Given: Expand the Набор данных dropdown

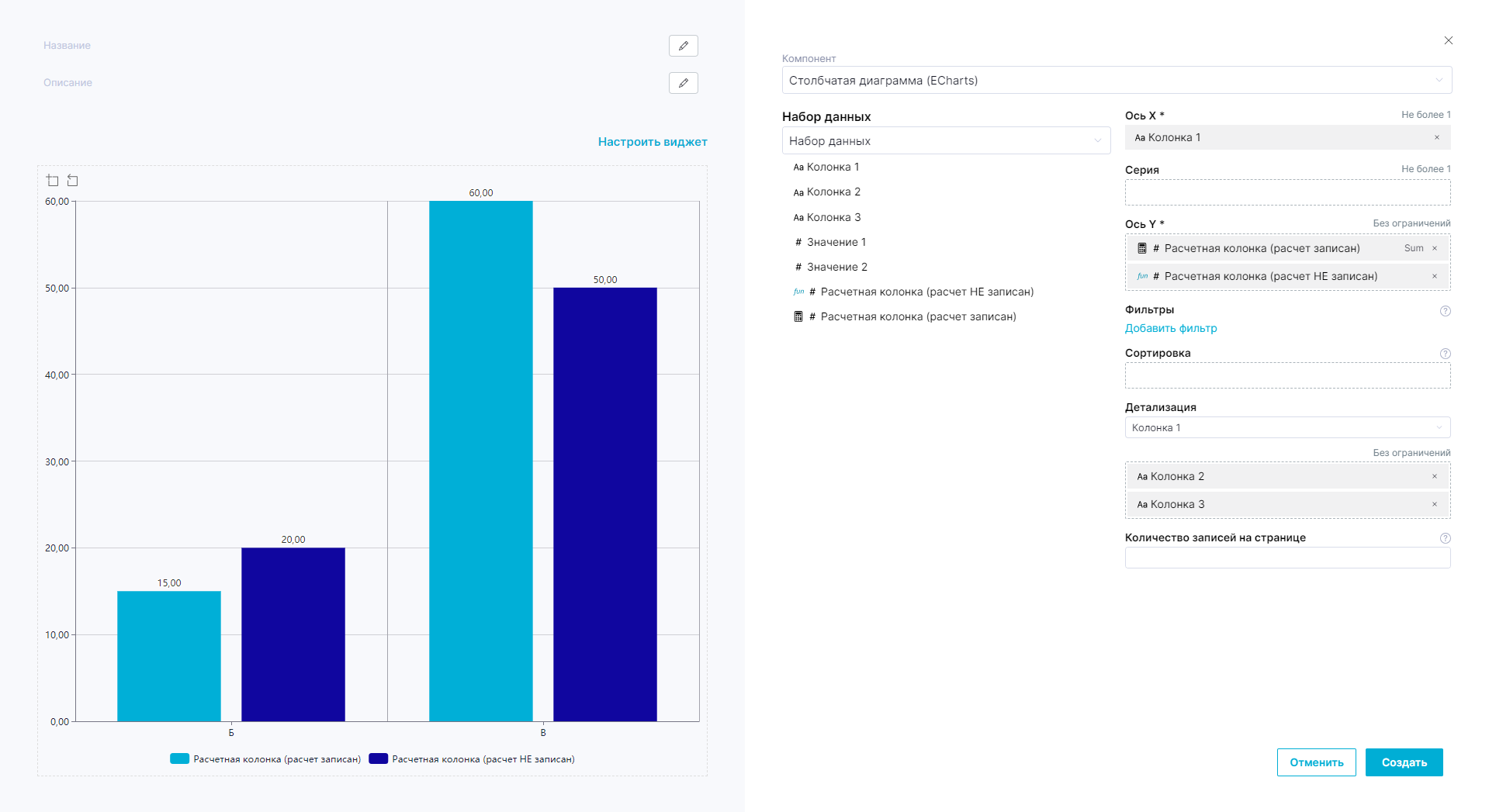Looking at the screenshot, I should (945, 141).
